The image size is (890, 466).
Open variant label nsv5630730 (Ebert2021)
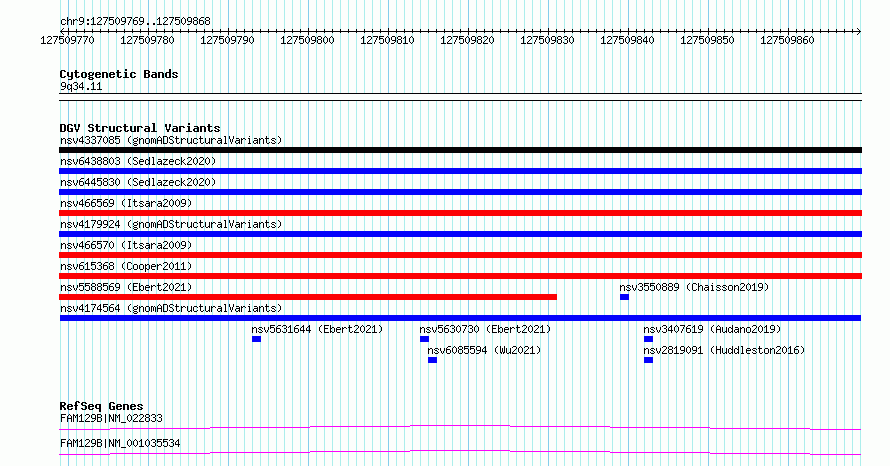pos(485,329)
